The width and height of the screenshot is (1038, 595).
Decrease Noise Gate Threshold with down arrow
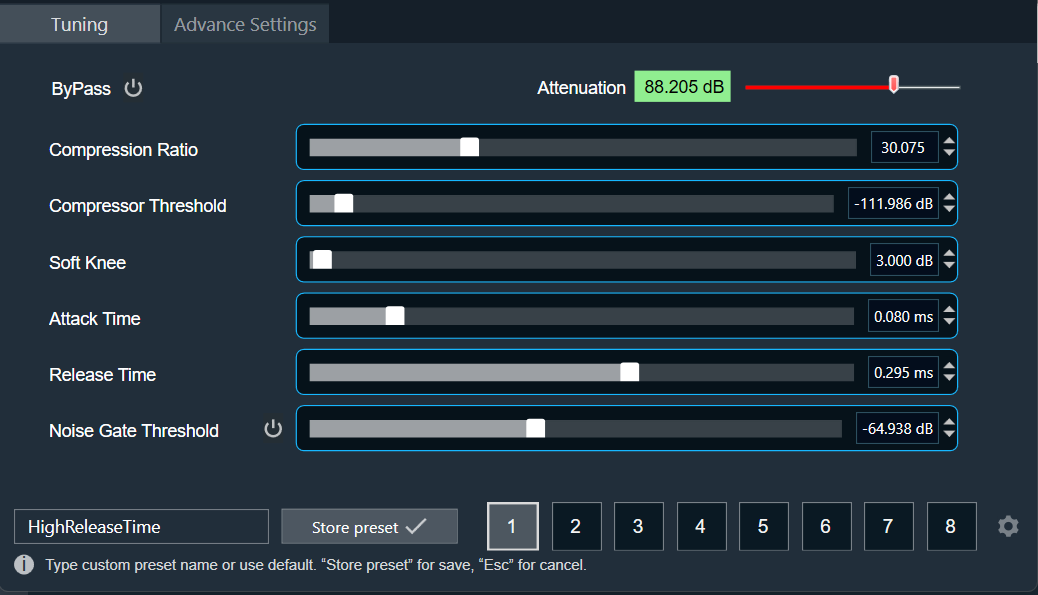949,434
